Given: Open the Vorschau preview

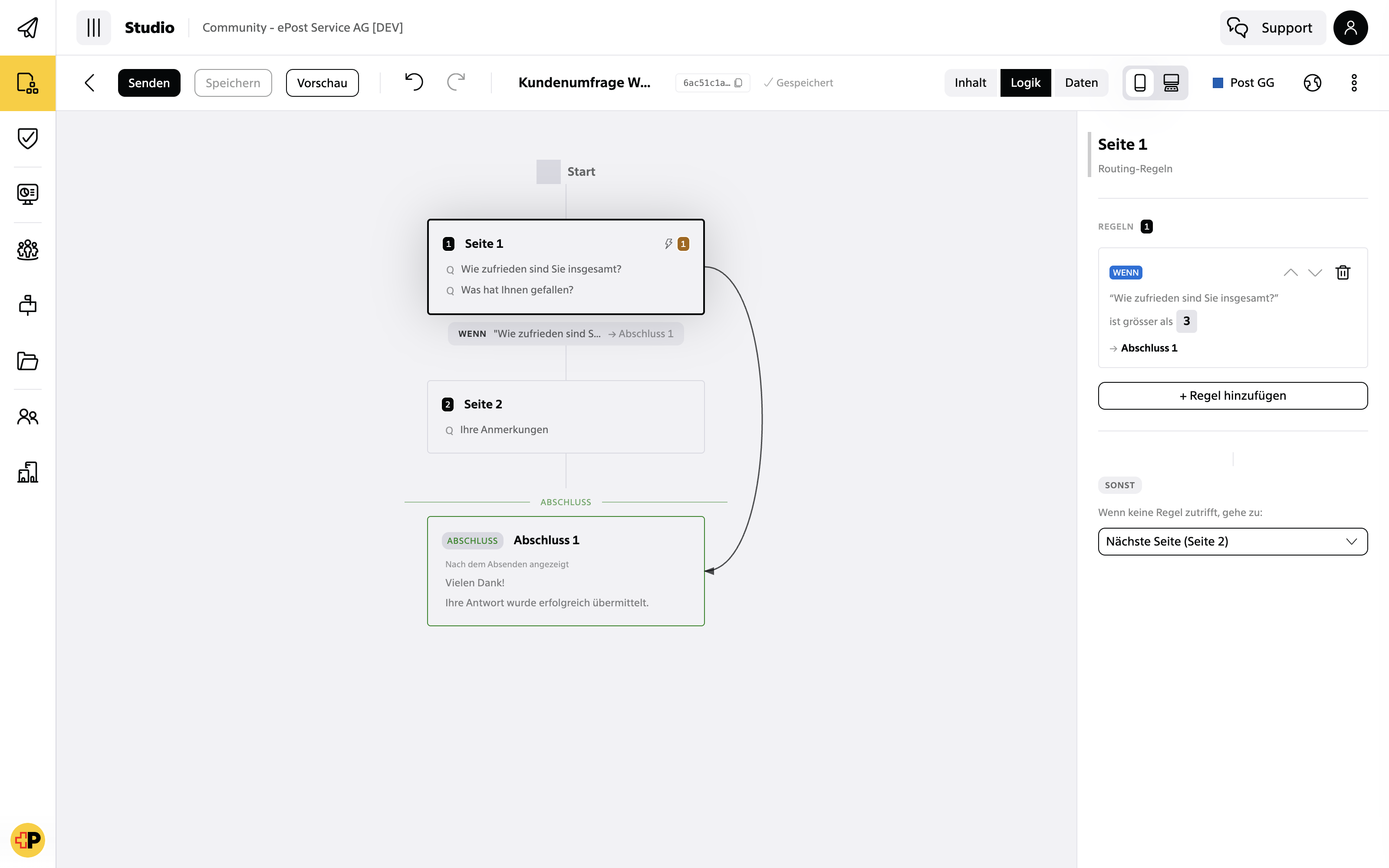Looking at the screenshot, I should tap(322, 82).
